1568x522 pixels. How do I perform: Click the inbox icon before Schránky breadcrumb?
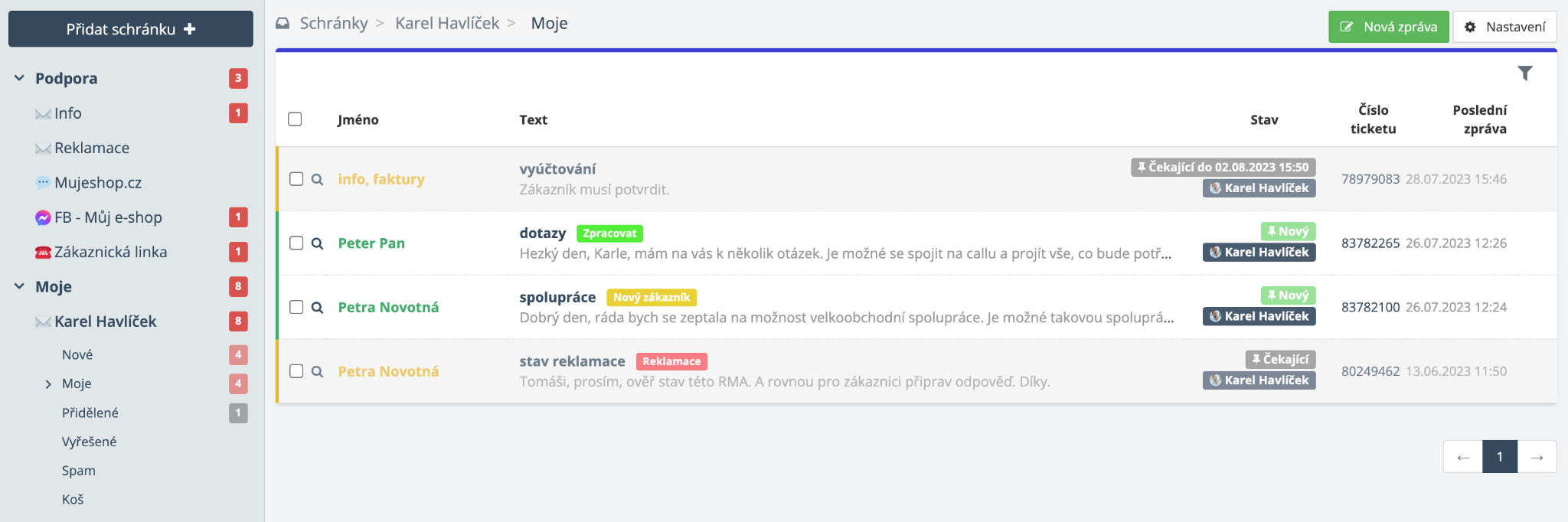coord(283,24)
